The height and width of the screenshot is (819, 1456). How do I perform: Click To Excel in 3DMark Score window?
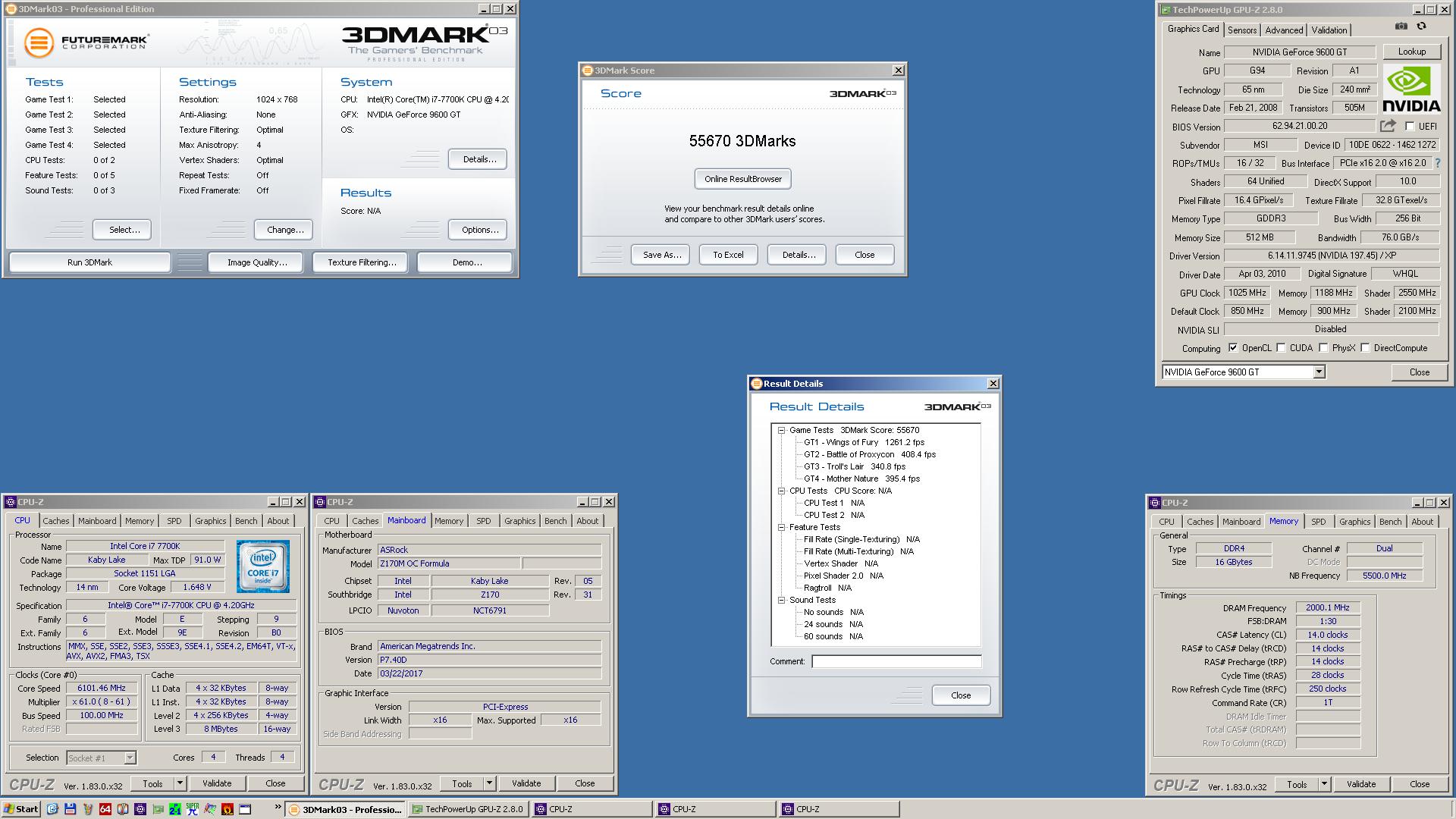point(728,255)
